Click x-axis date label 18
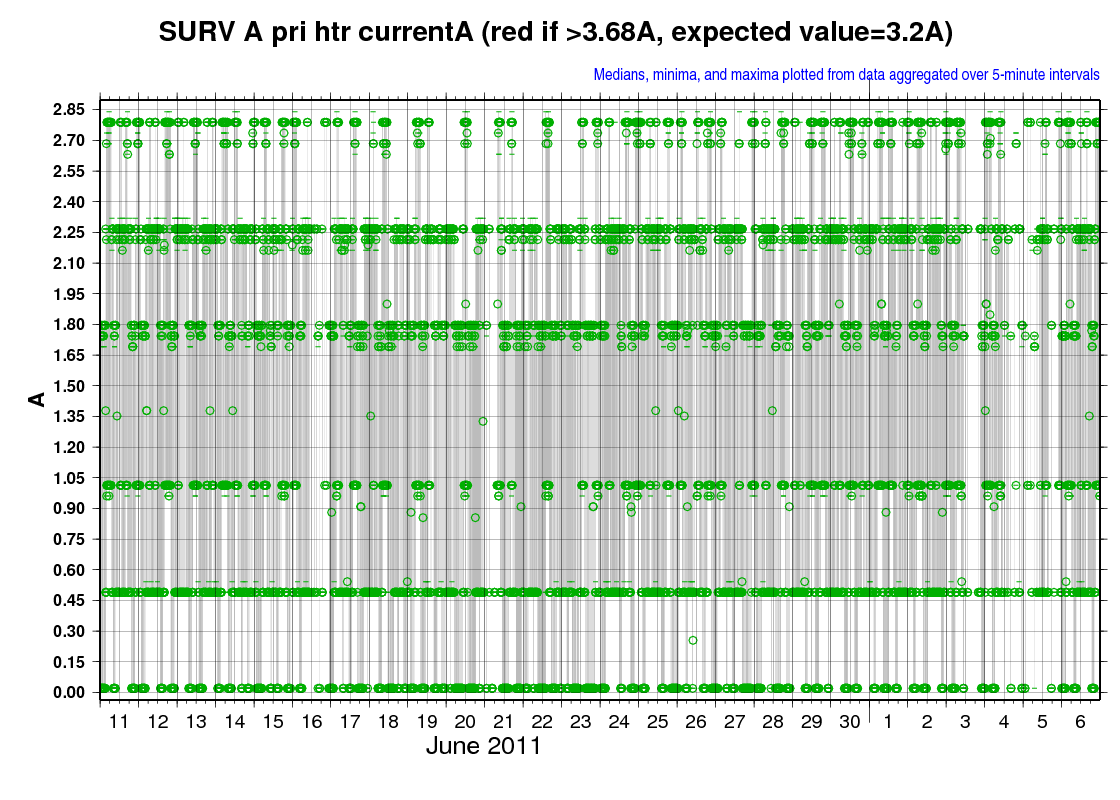The image size is (1120, 800). 388,722
